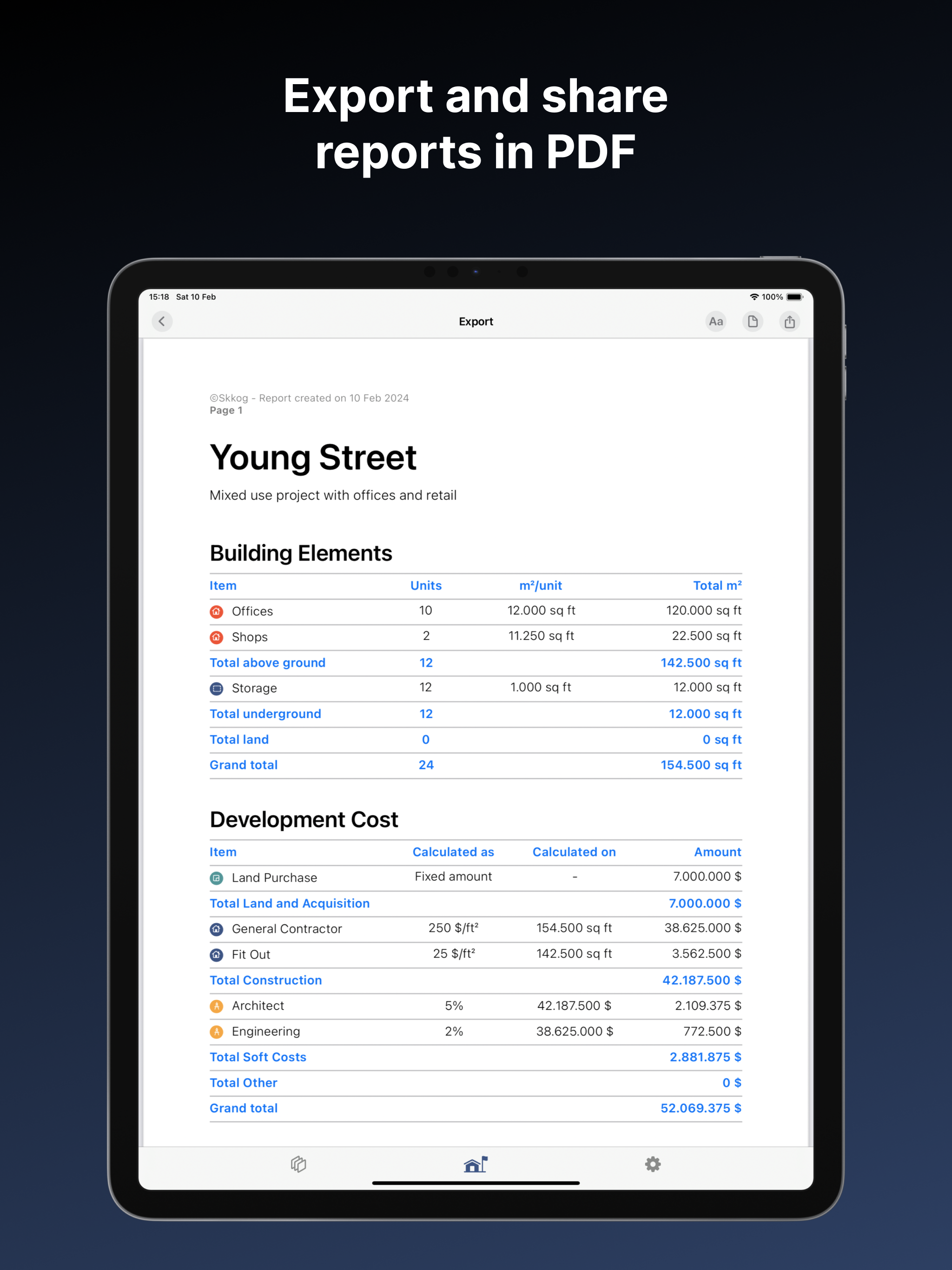Click the 'Development Cost' heading
The height and width of the screenshot is (1270, 952).
coord(304,819)
